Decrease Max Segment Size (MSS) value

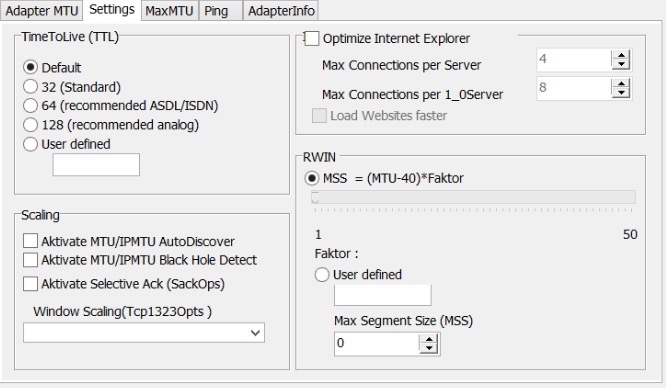pyautogui.click(x=429, y=348)
